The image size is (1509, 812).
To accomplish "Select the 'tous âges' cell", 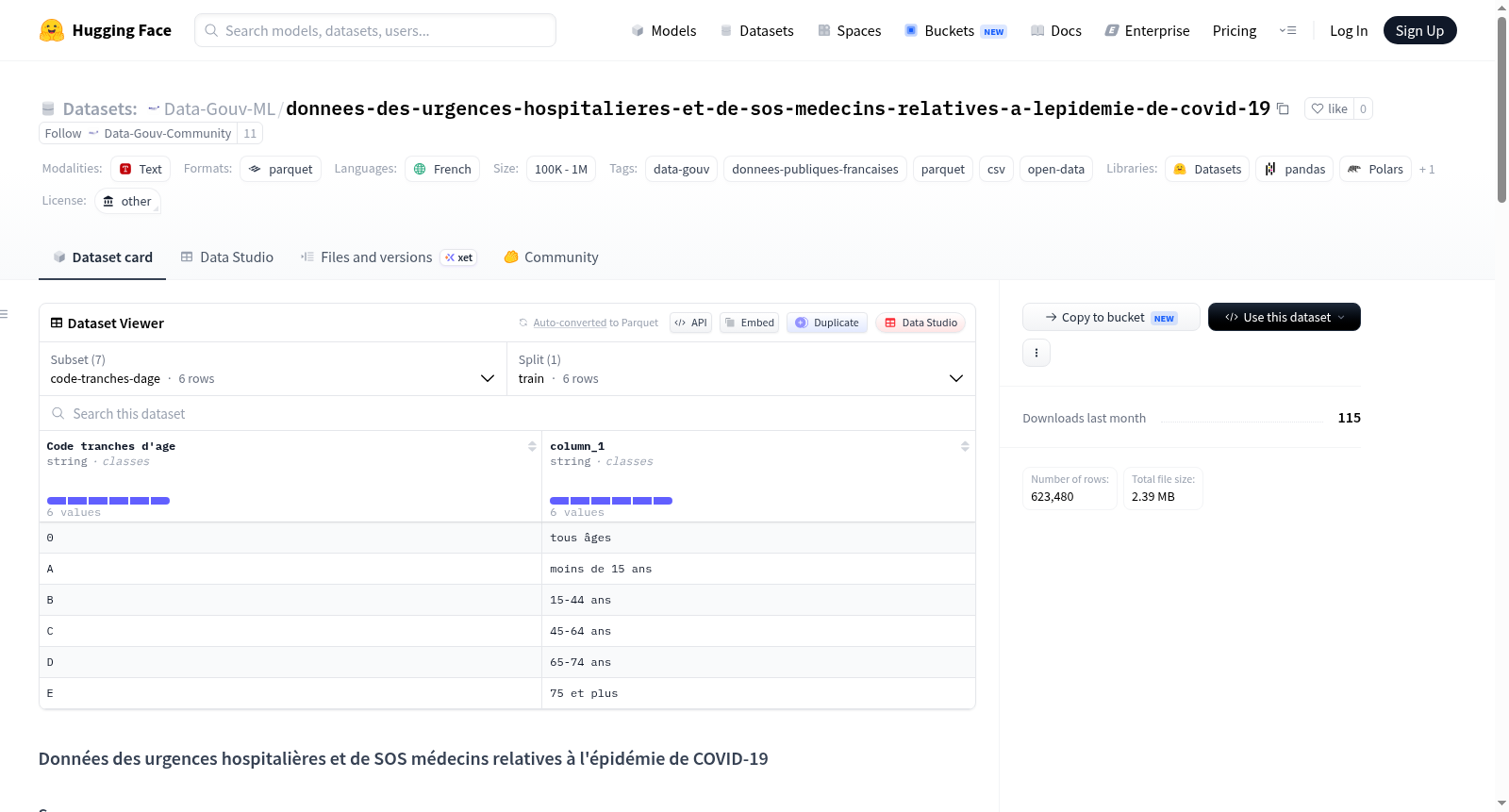I will (758, 538).
